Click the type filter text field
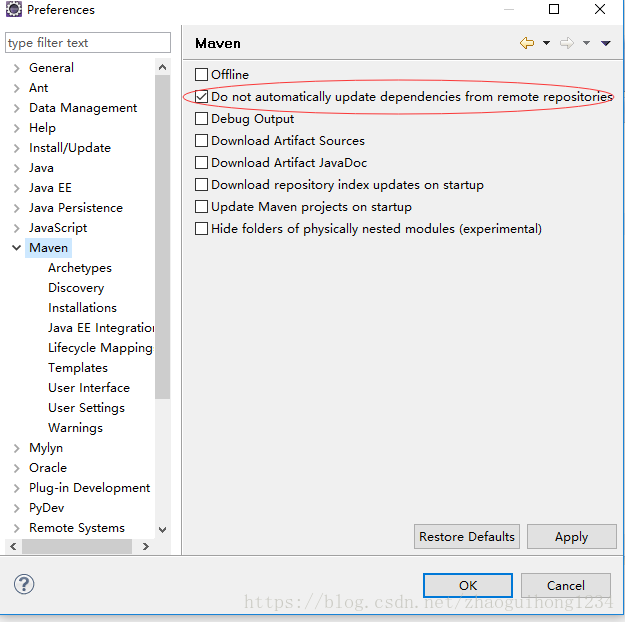 point(88,43)
